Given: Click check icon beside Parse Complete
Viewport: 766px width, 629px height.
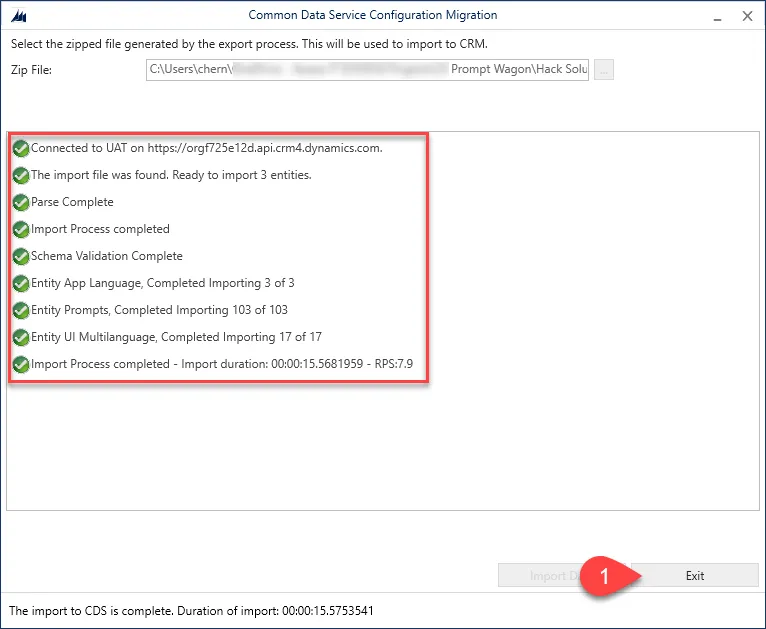Looking at the screenshot, I should pos(21,202).
